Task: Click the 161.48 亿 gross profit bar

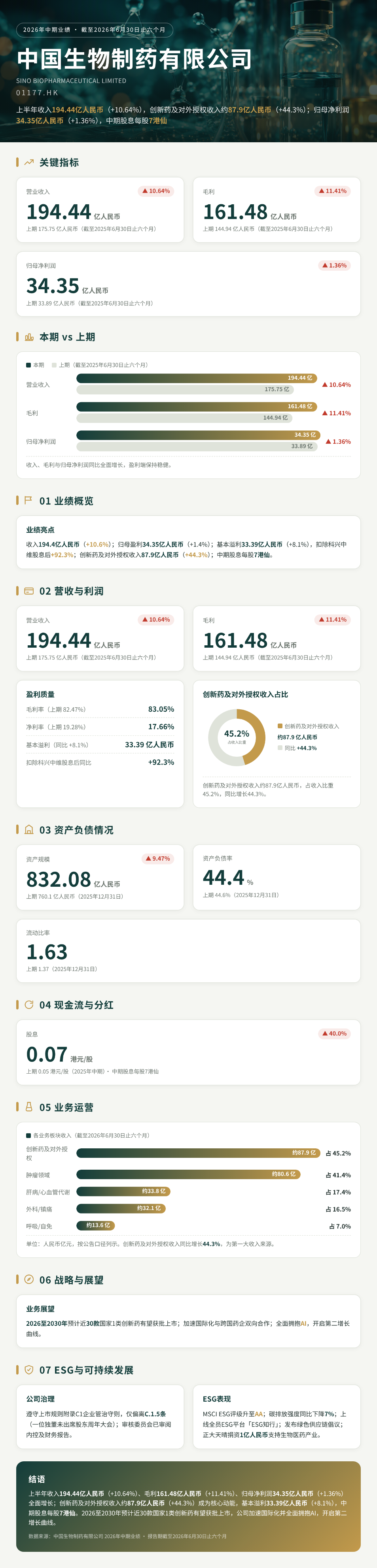Action: click(x=197, y=407)
